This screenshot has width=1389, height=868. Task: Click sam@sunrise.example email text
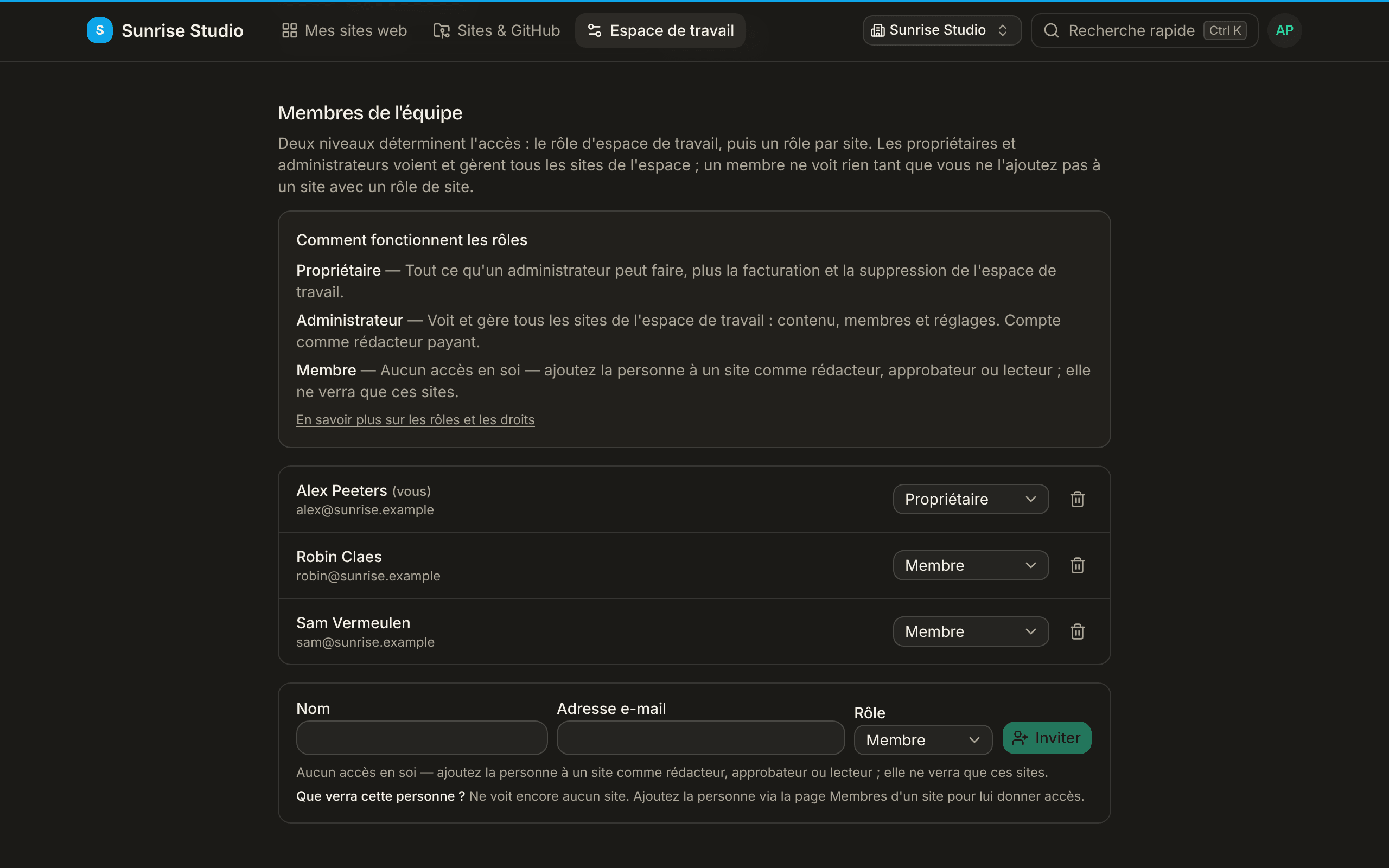point(365,642)
